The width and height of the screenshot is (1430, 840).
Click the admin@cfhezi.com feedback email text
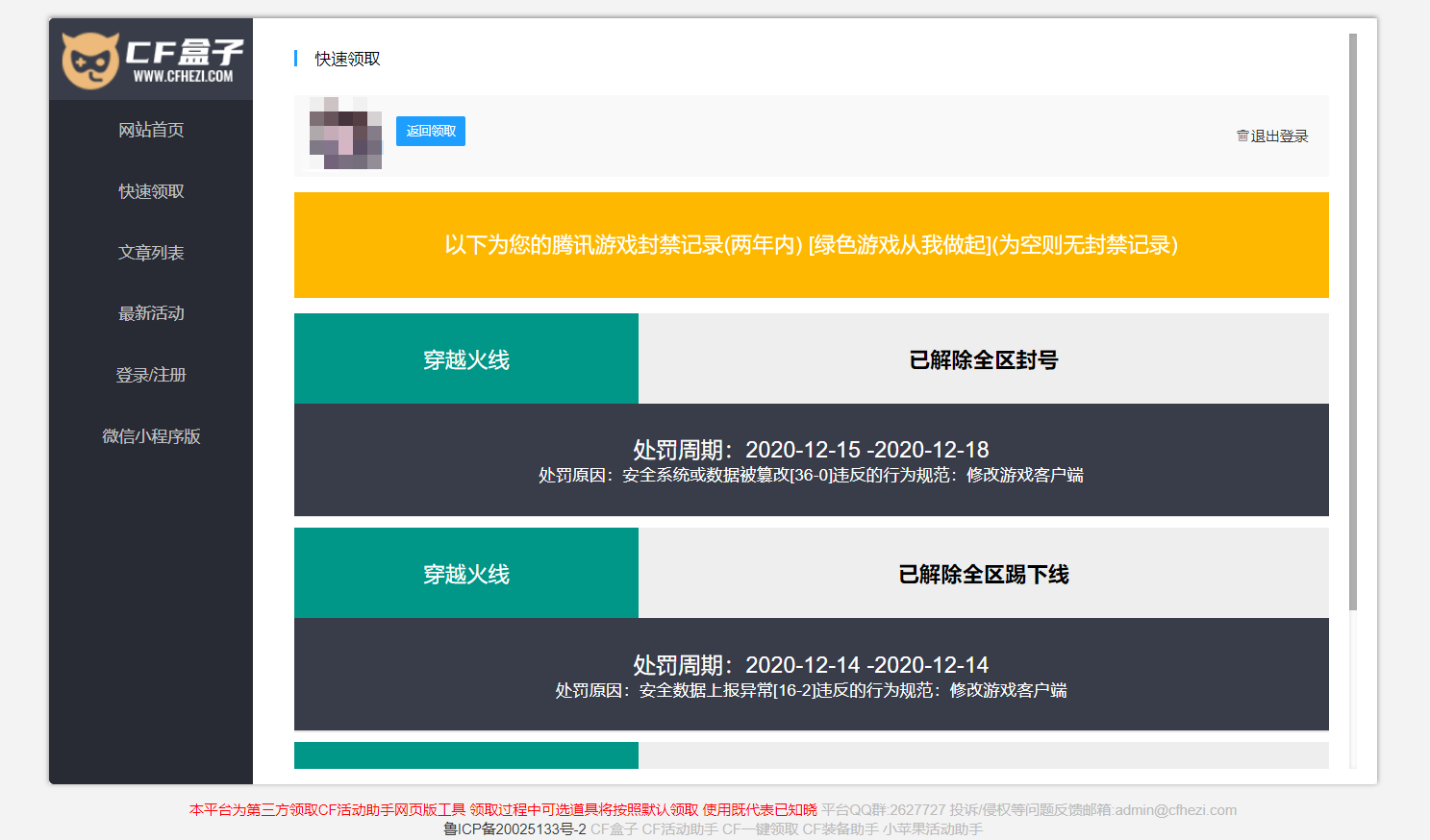click(x=1176, y=810)
